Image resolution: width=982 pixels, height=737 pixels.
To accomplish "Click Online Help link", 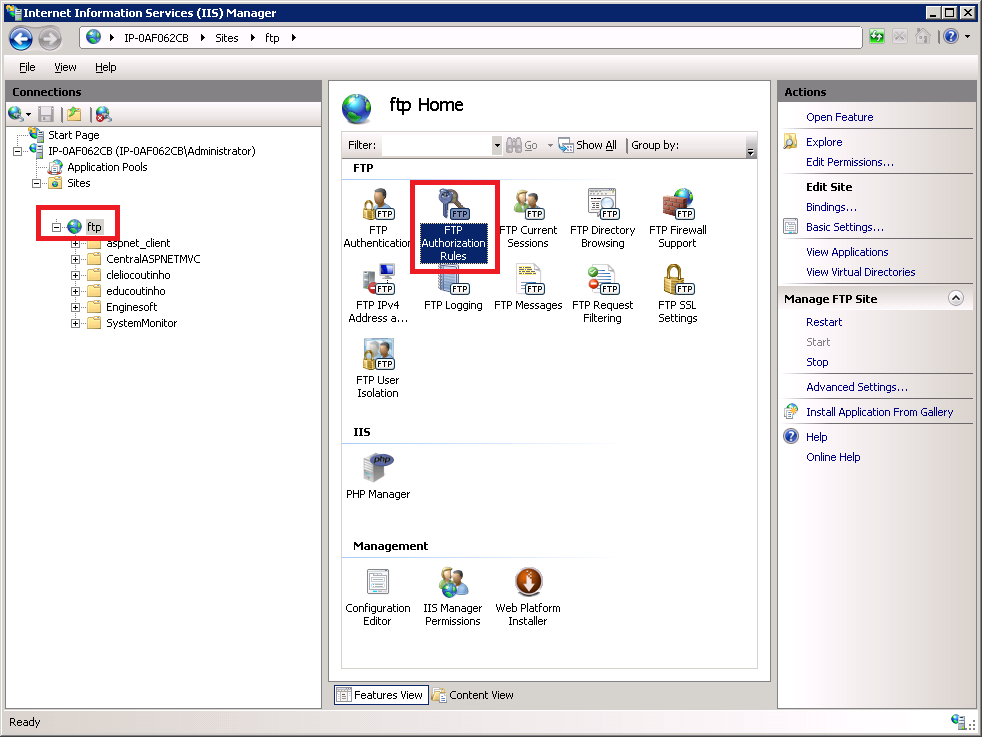I will point(833,458).
